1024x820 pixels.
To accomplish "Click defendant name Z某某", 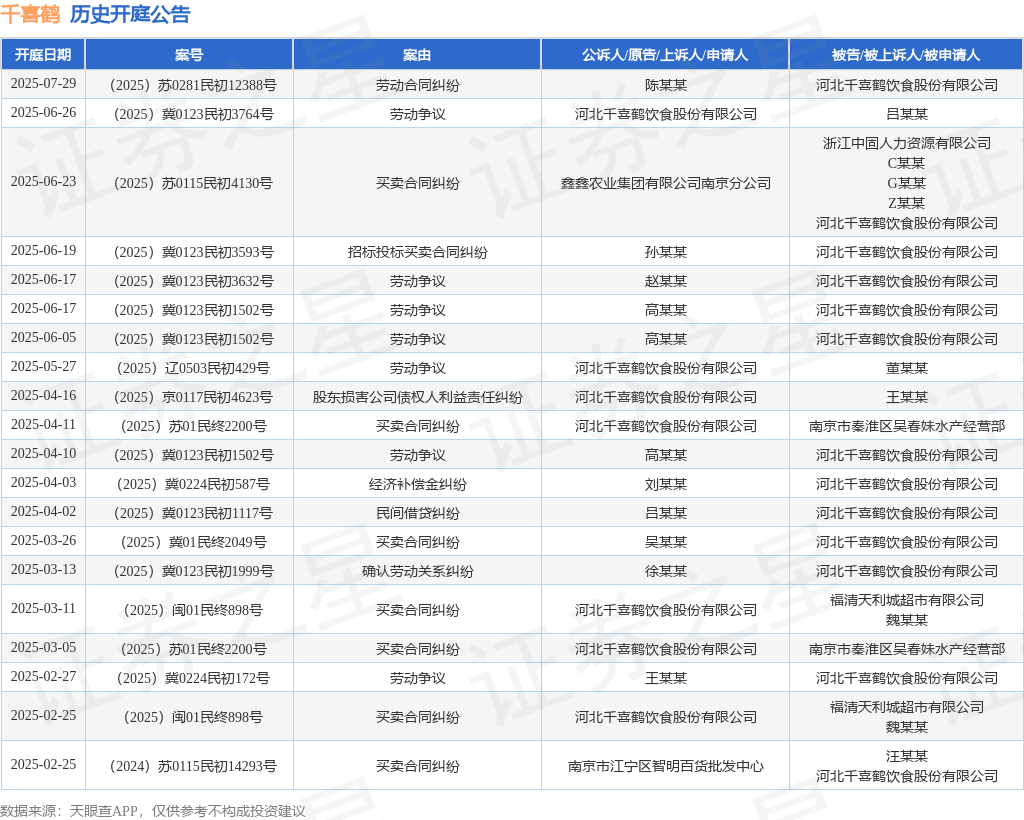I will click(x=906, y=203).
